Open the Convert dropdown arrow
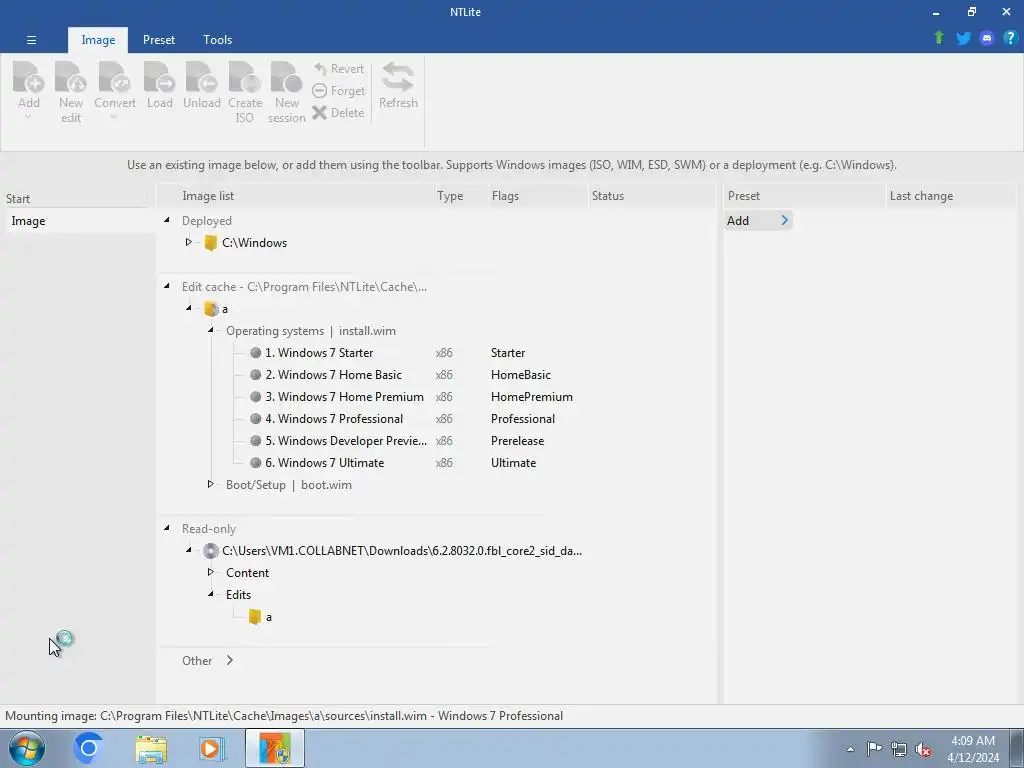The image size is (1024, 768). coord(114,118)
